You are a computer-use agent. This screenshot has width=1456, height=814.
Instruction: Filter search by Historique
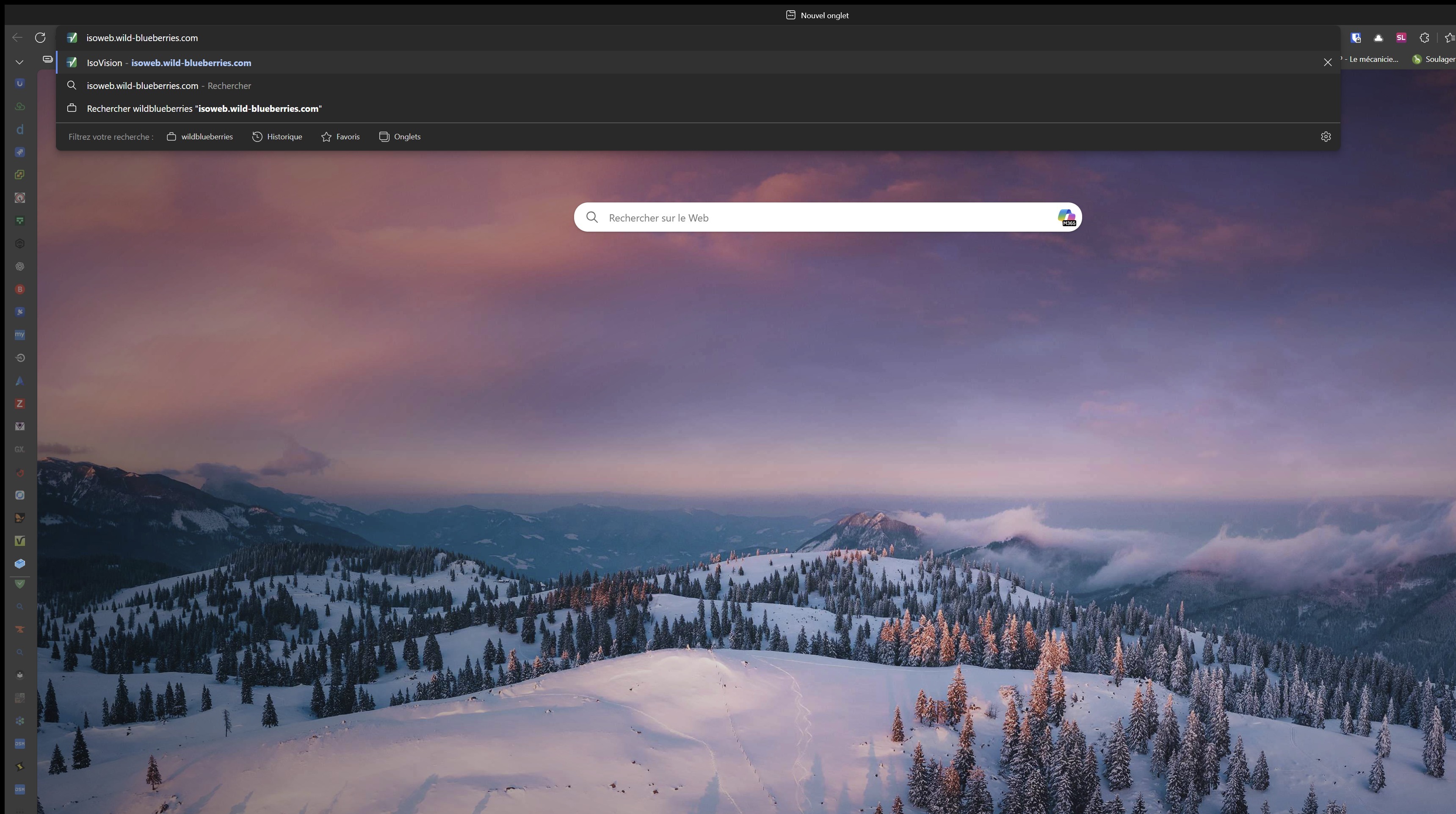277,137
